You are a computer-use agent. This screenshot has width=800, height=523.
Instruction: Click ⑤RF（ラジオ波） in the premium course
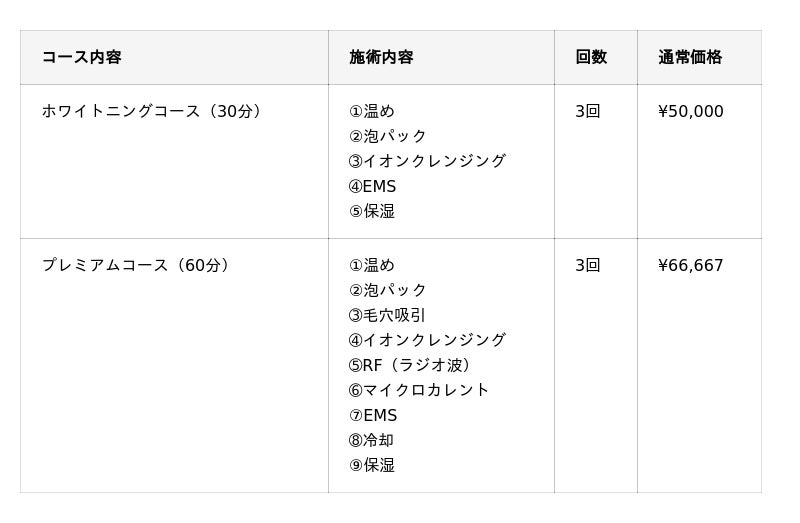click(x=412, y=365)
